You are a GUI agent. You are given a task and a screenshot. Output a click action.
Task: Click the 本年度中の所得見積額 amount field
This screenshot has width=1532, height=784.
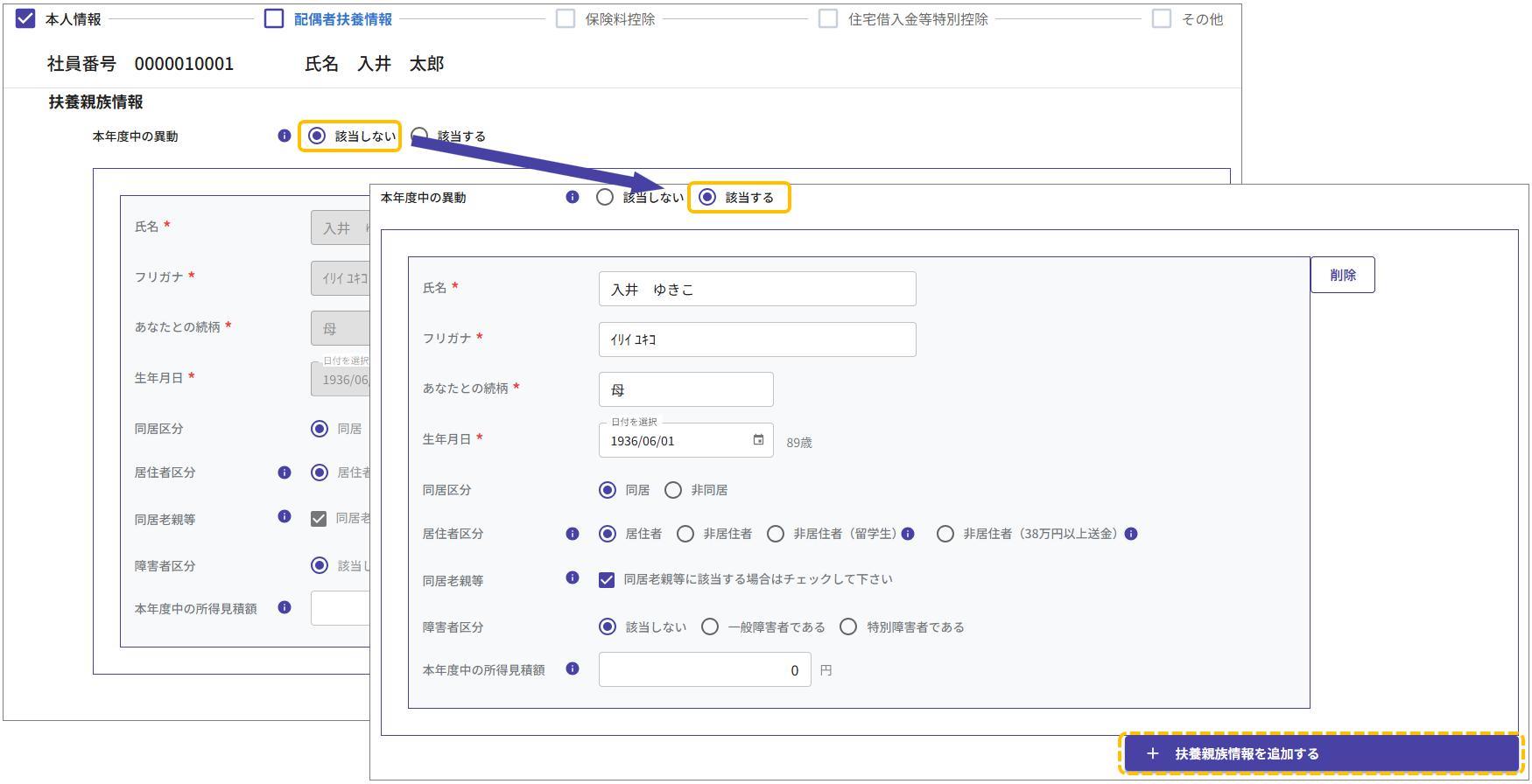(704, 670)
